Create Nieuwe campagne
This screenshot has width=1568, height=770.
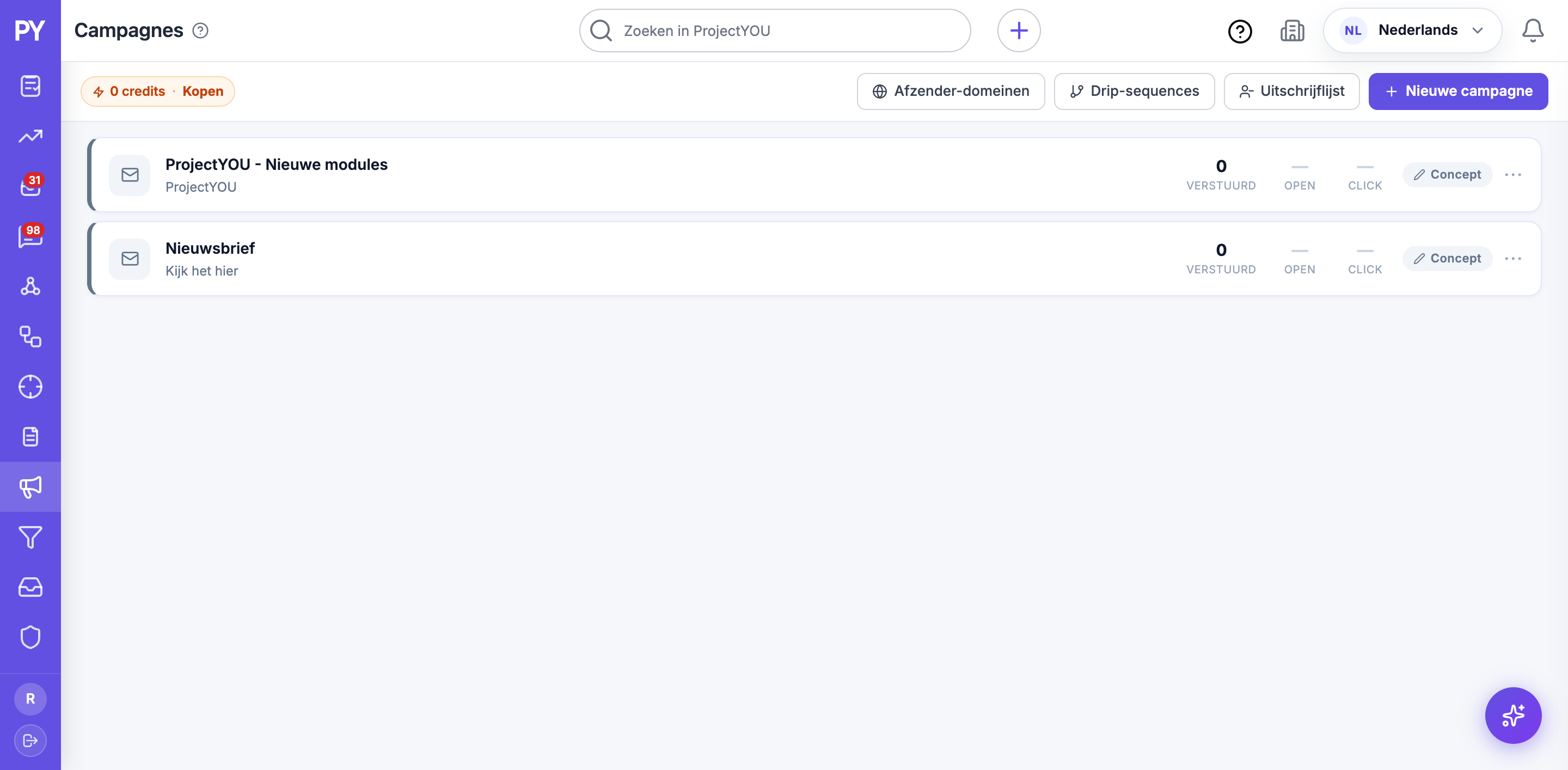(x=1458, y=91)
